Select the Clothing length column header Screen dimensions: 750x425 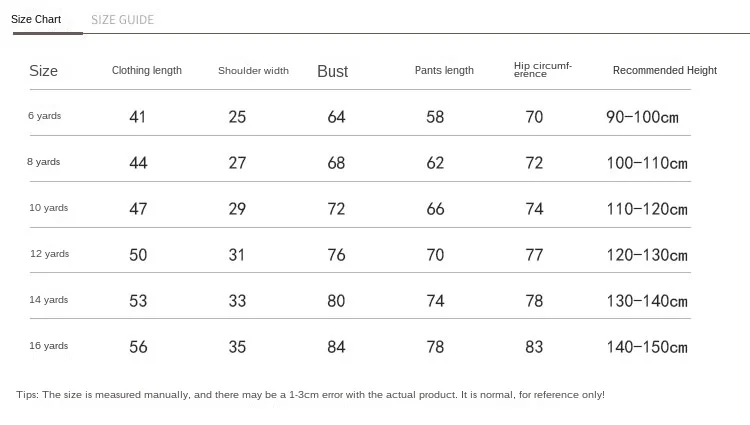pyautogui.click(x=147, y=71)
